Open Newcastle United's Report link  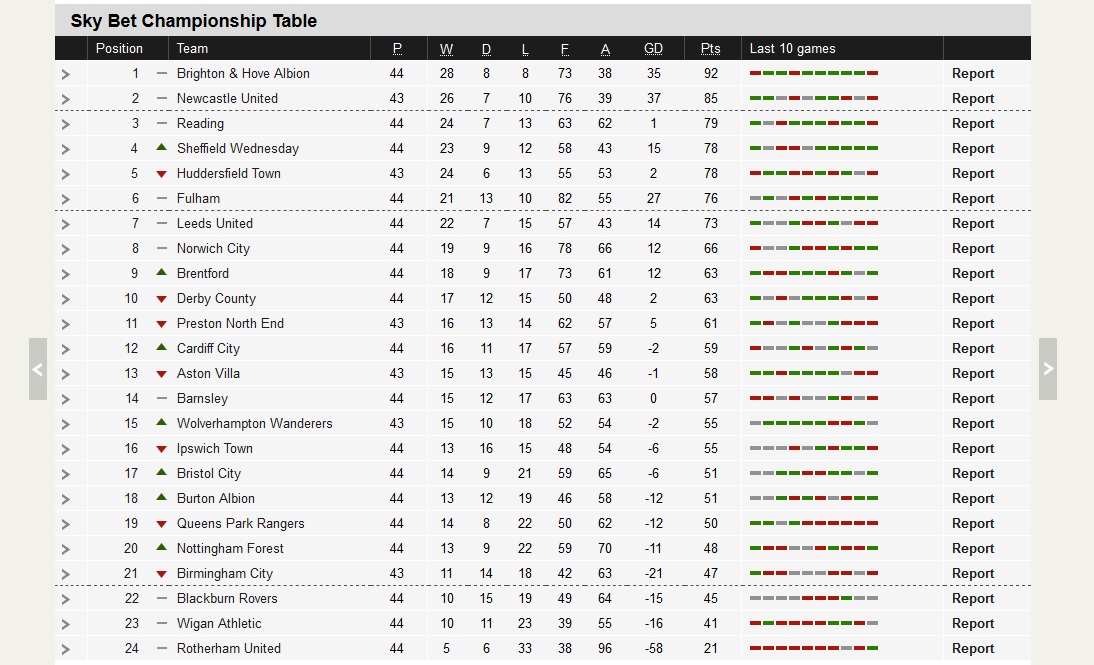[973, 98]
